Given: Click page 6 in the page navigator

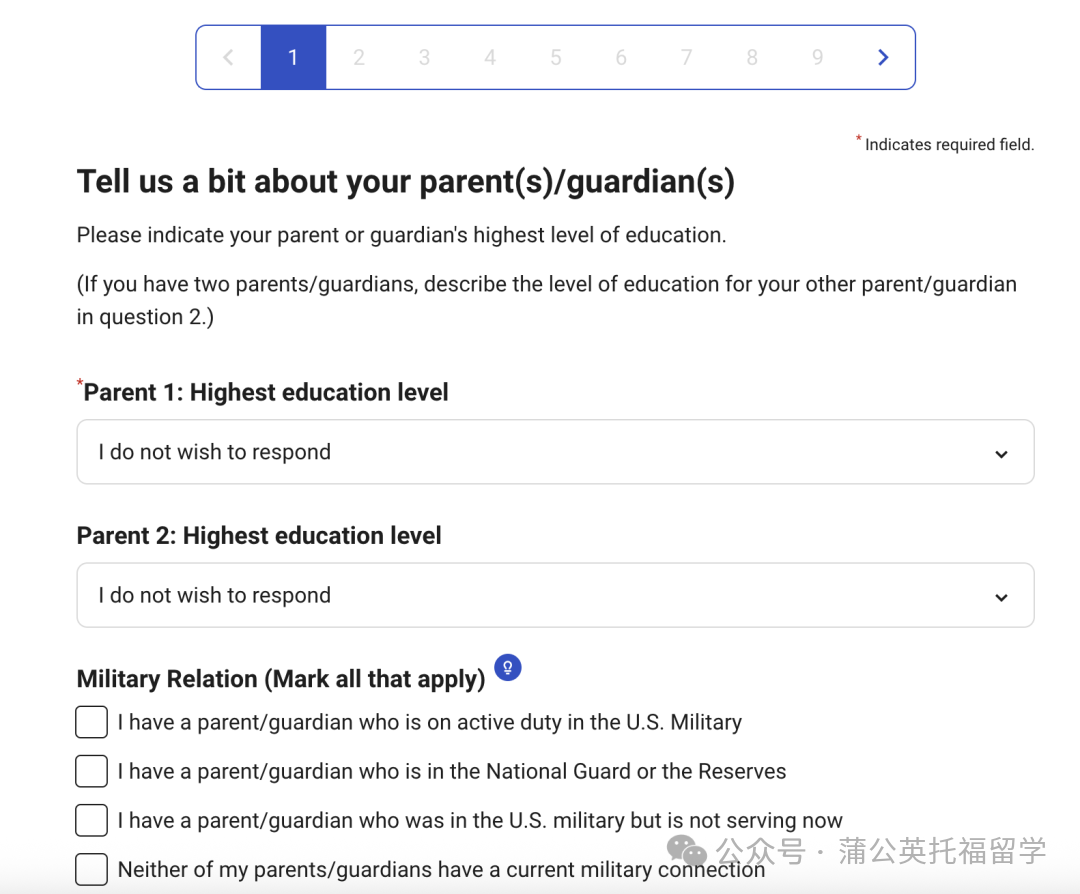Looking at the screenshot, I should 621,57.
